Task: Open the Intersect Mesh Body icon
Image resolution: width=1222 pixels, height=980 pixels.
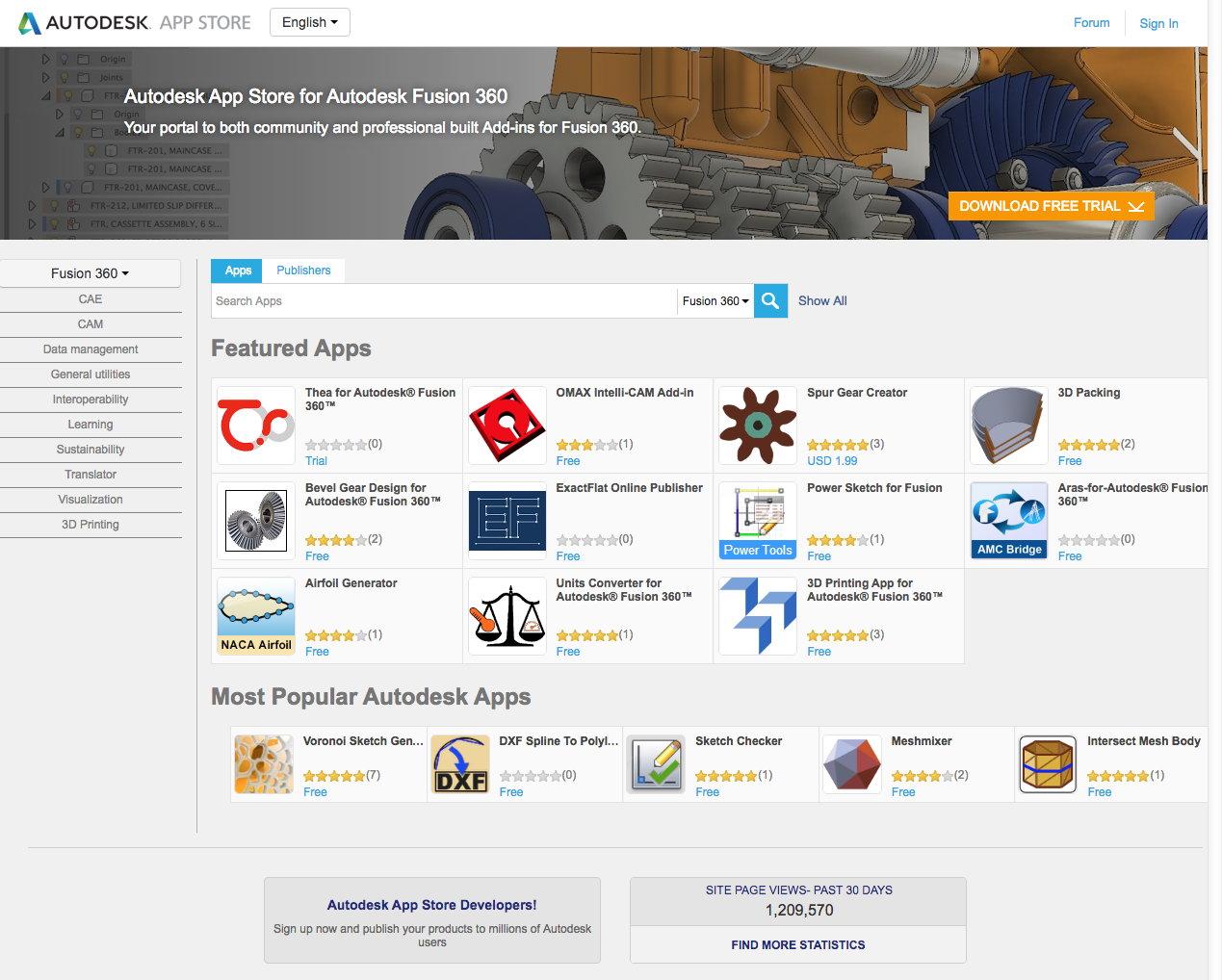Action: [1049, 764]
